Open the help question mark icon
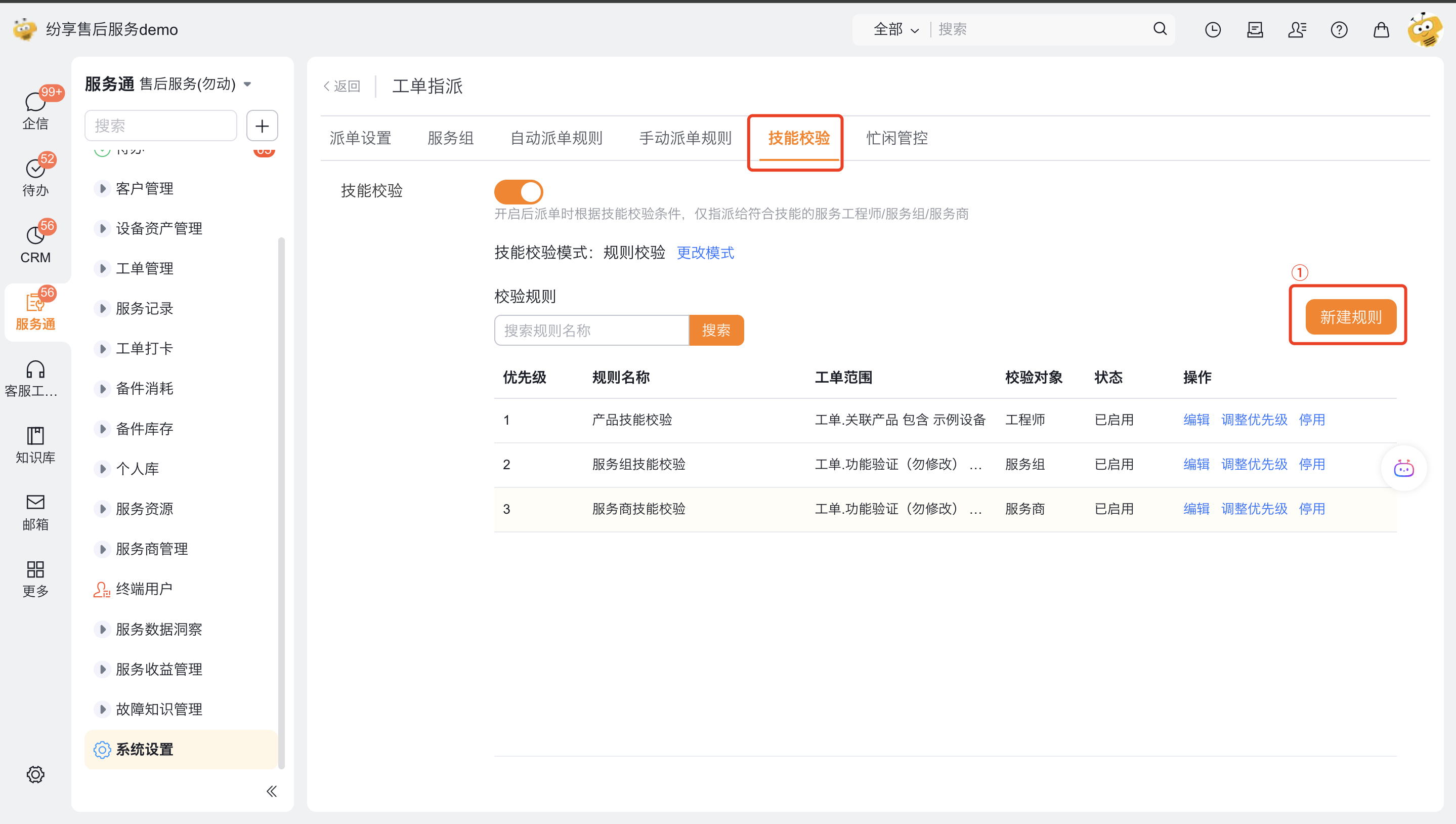This screenshot has width=1456, height=824. click(x=1338, y=29)
